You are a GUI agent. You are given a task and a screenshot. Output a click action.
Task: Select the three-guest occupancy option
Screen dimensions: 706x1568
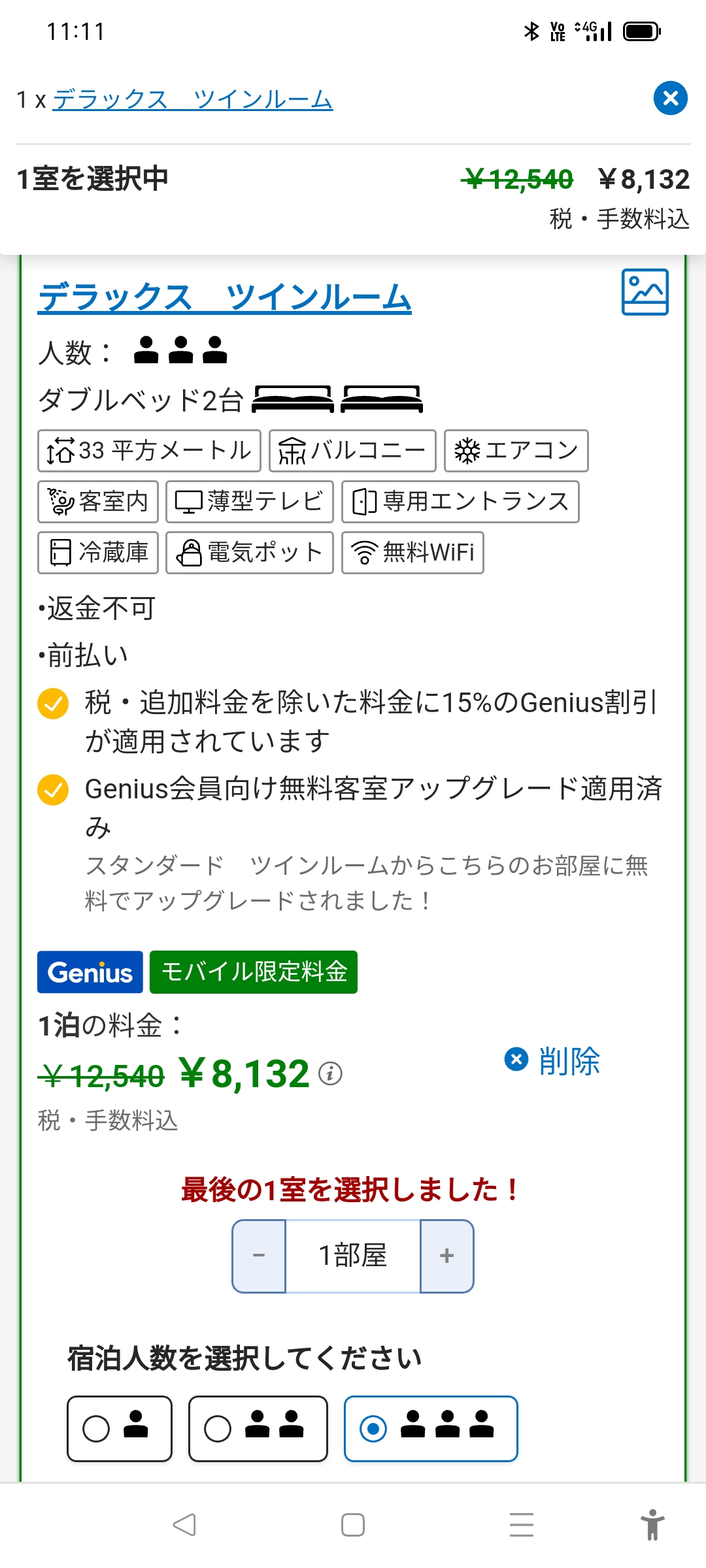pos(431,1429)
